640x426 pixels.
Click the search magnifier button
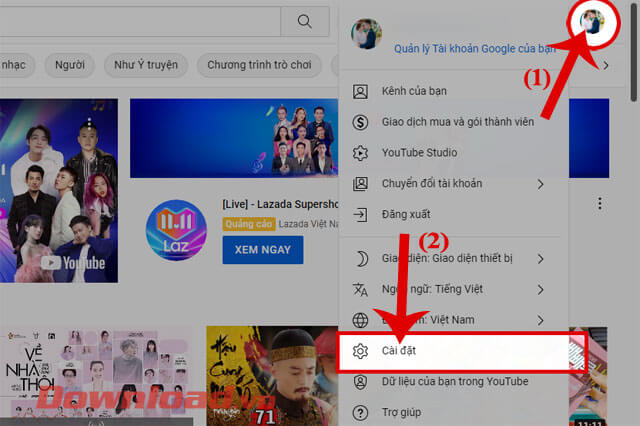pos(305,21)
